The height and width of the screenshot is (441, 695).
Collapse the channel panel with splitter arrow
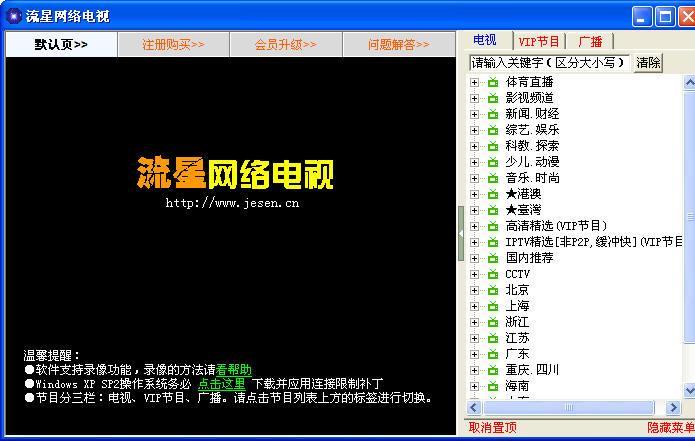461,234
